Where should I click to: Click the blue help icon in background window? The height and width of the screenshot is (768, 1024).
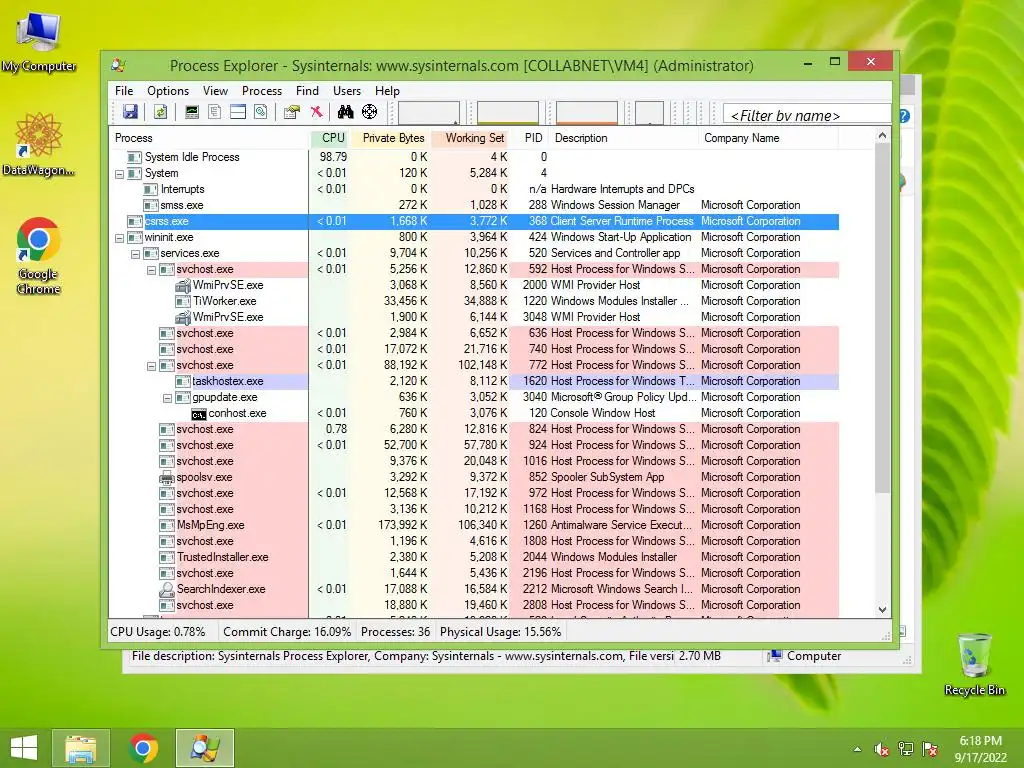pyautogui.click(x=904, y=116)
